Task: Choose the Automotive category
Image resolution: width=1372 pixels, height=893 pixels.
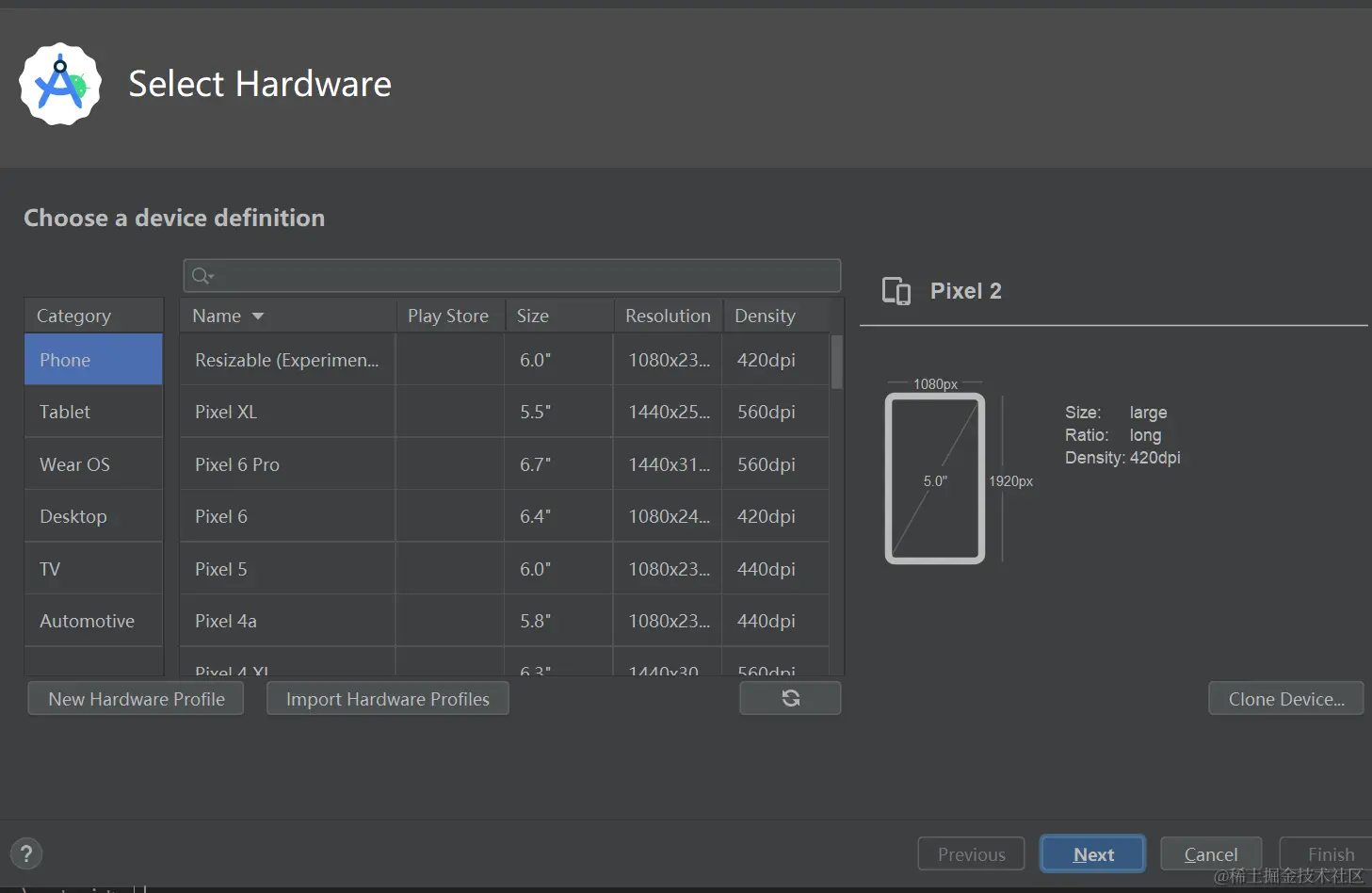Action: click(x=87, y=621)
